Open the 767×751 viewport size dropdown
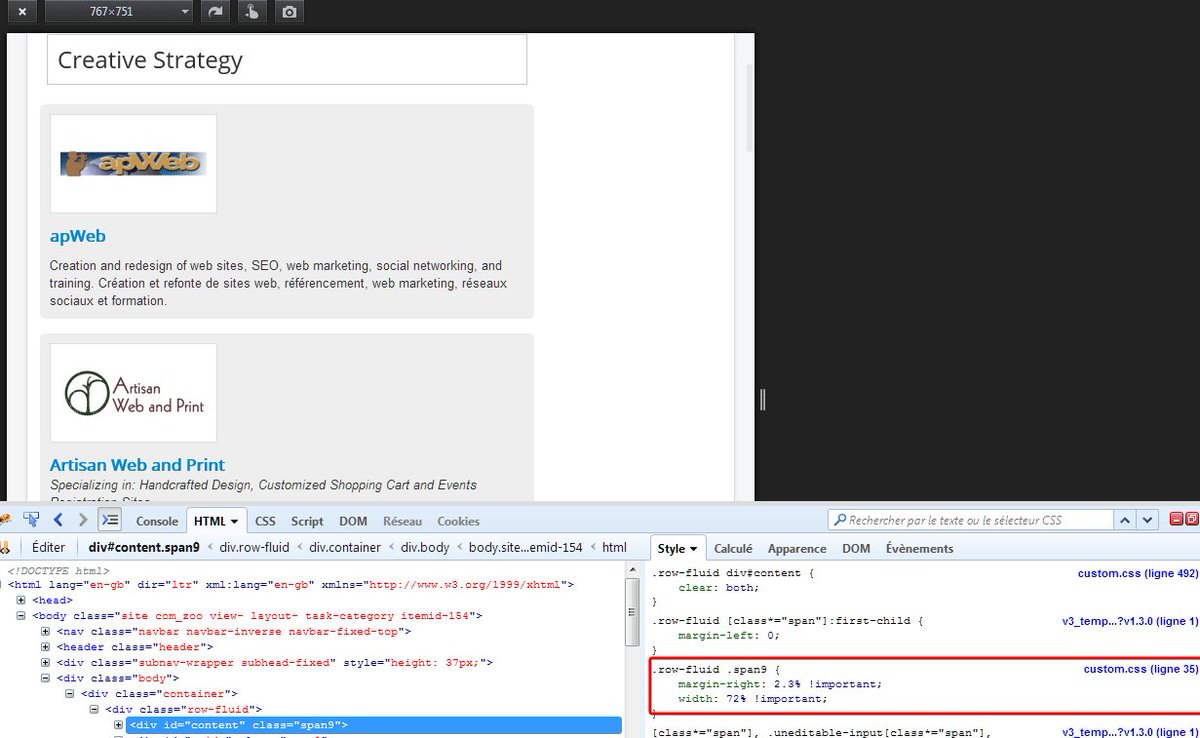 click(x=120, y=12)
